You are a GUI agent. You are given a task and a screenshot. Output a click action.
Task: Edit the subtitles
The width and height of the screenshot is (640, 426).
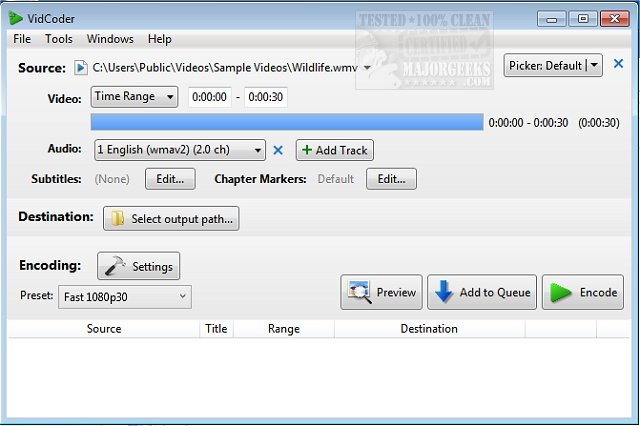(x=170, y=179)
